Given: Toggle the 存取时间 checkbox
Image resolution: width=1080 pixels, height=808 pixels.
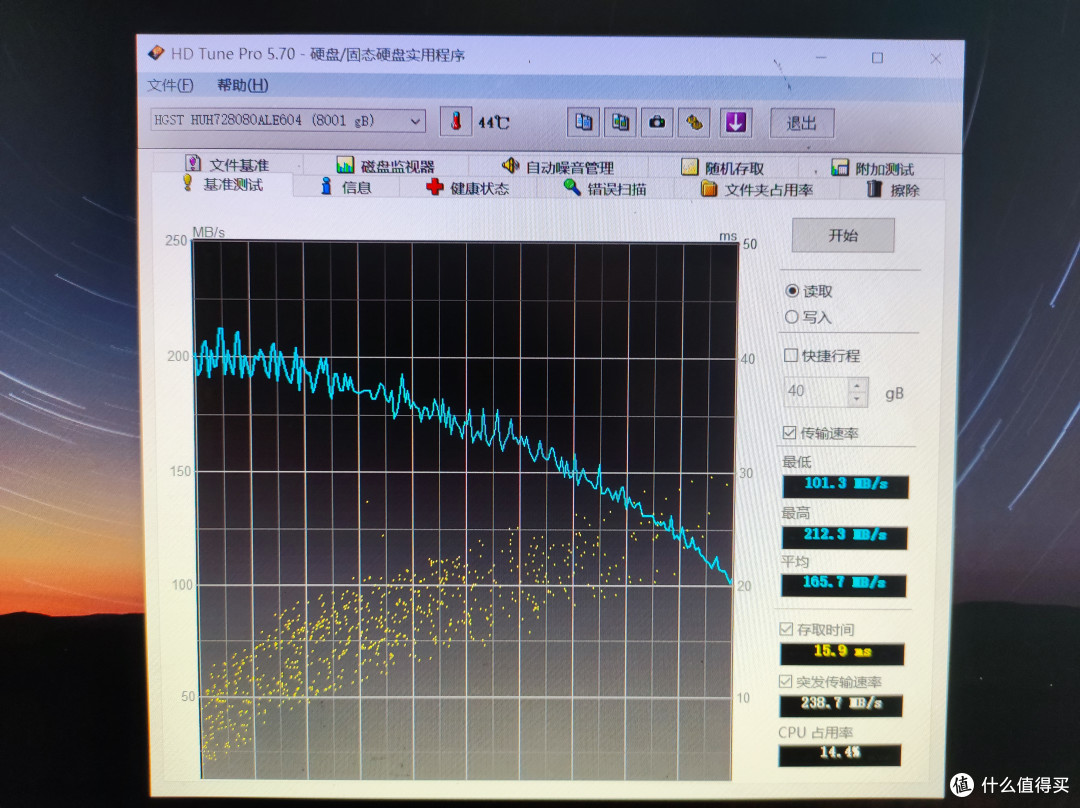Looking at the screenshot, I should (786, 629).
